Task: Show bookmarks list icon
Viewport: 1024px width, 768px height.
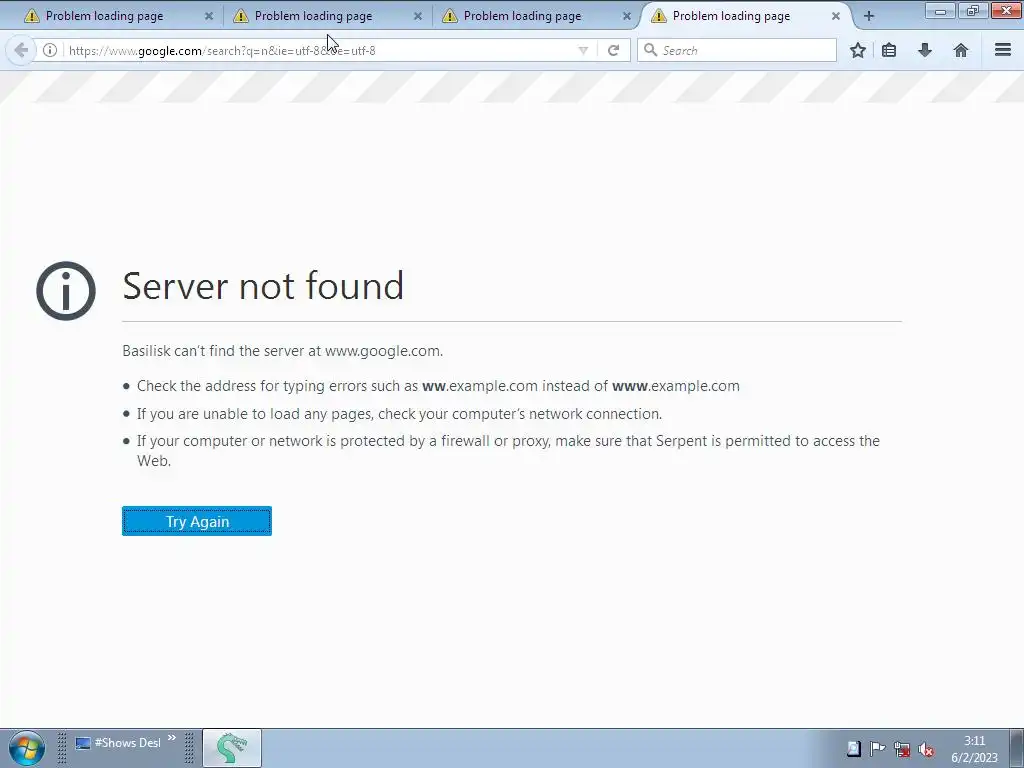Action: point(889,50)
